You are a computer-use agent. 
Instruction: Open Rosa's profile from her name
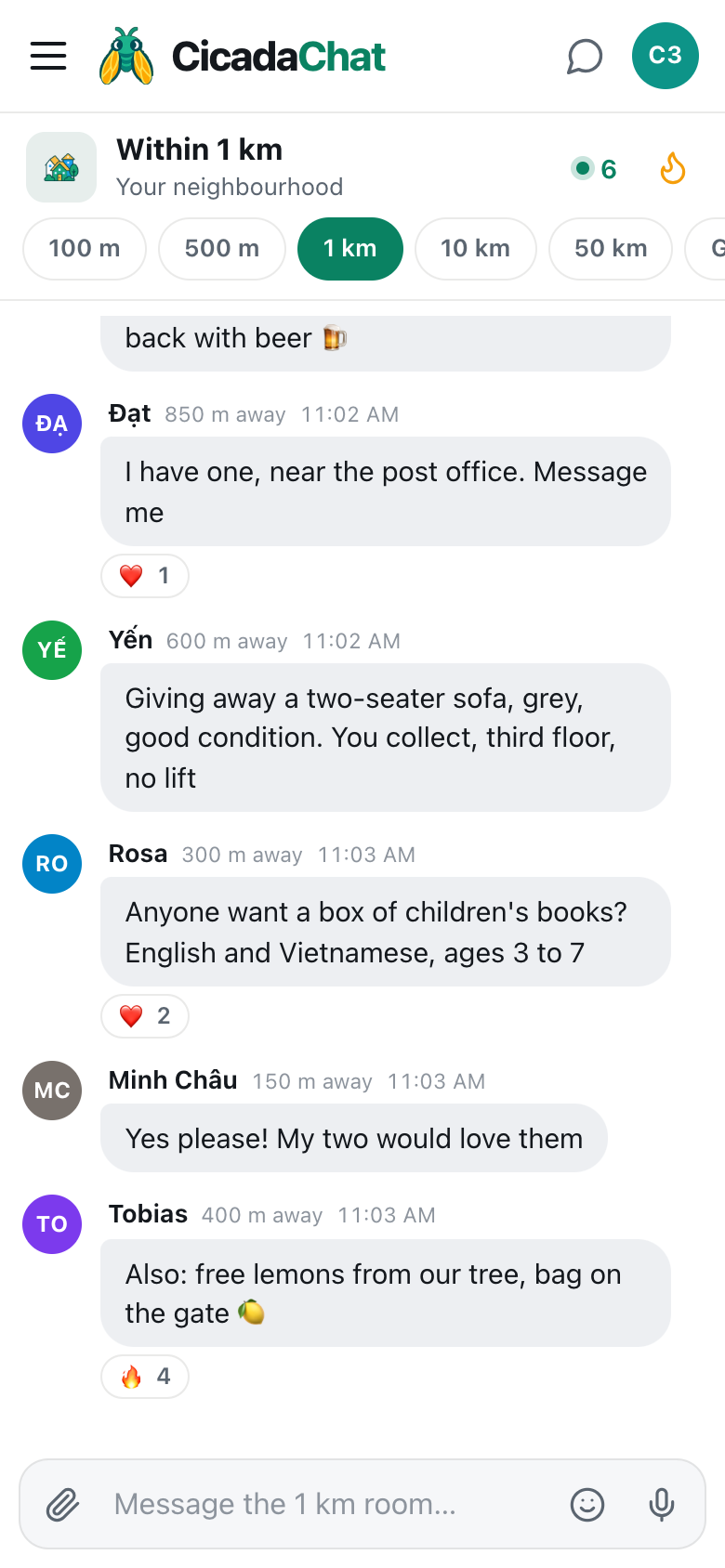138,854
